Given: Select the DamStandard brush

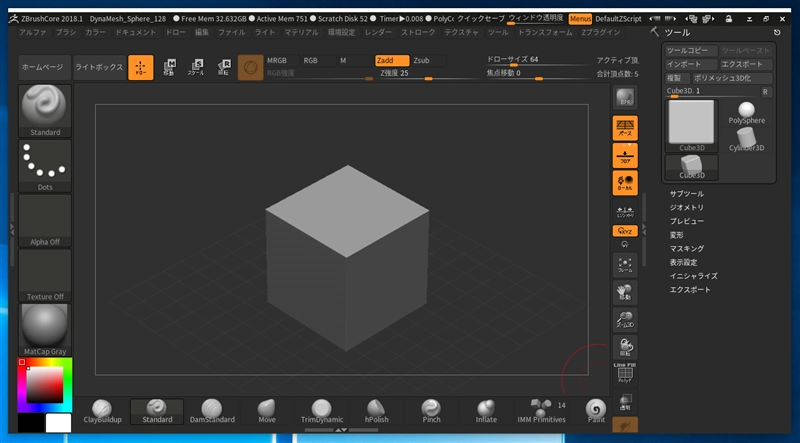Looking at the screenshot, I should 212,411.
